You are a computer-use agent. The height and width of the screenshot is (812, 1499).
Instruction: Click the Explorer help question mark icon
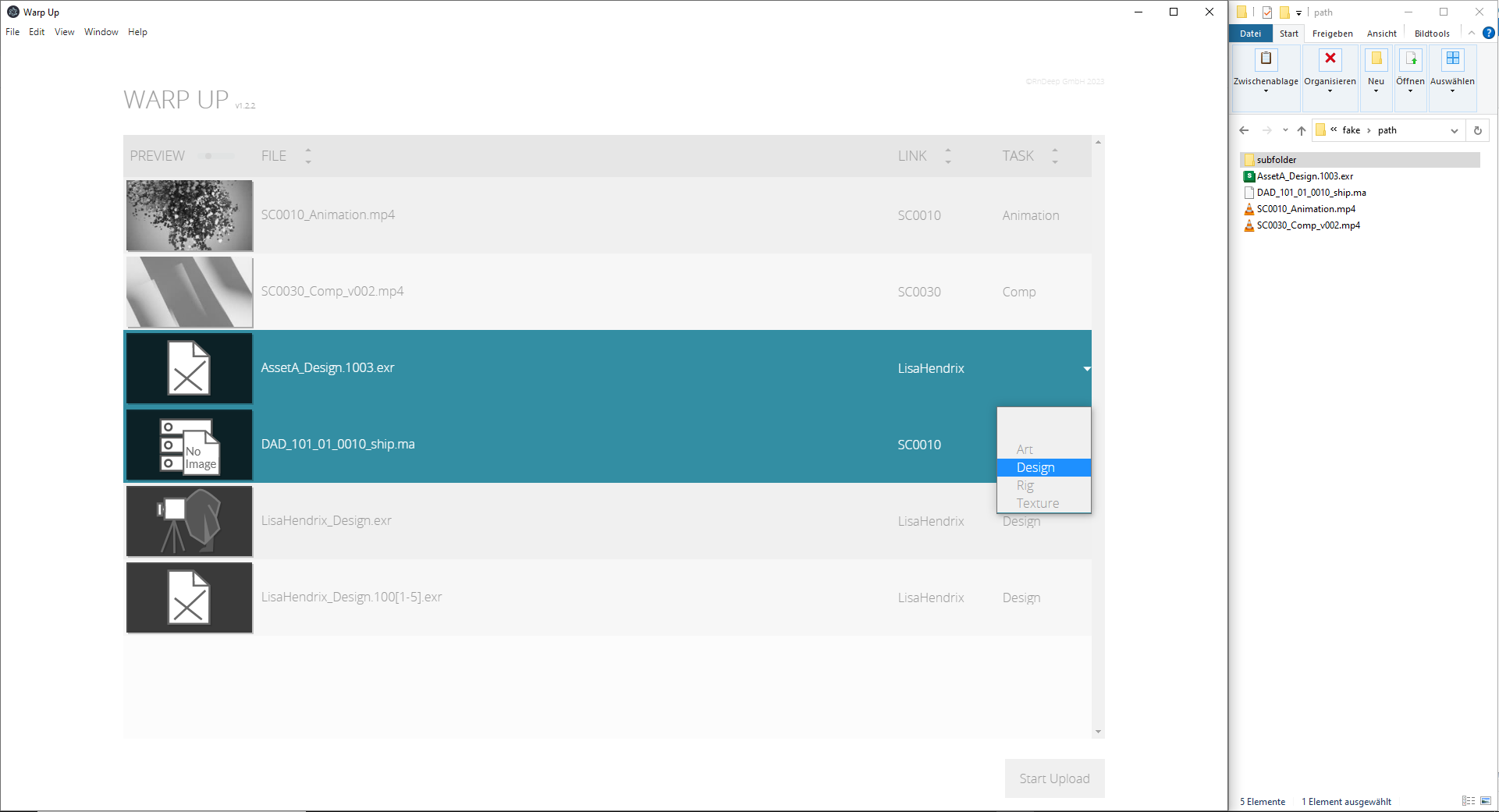(1488, 33)
